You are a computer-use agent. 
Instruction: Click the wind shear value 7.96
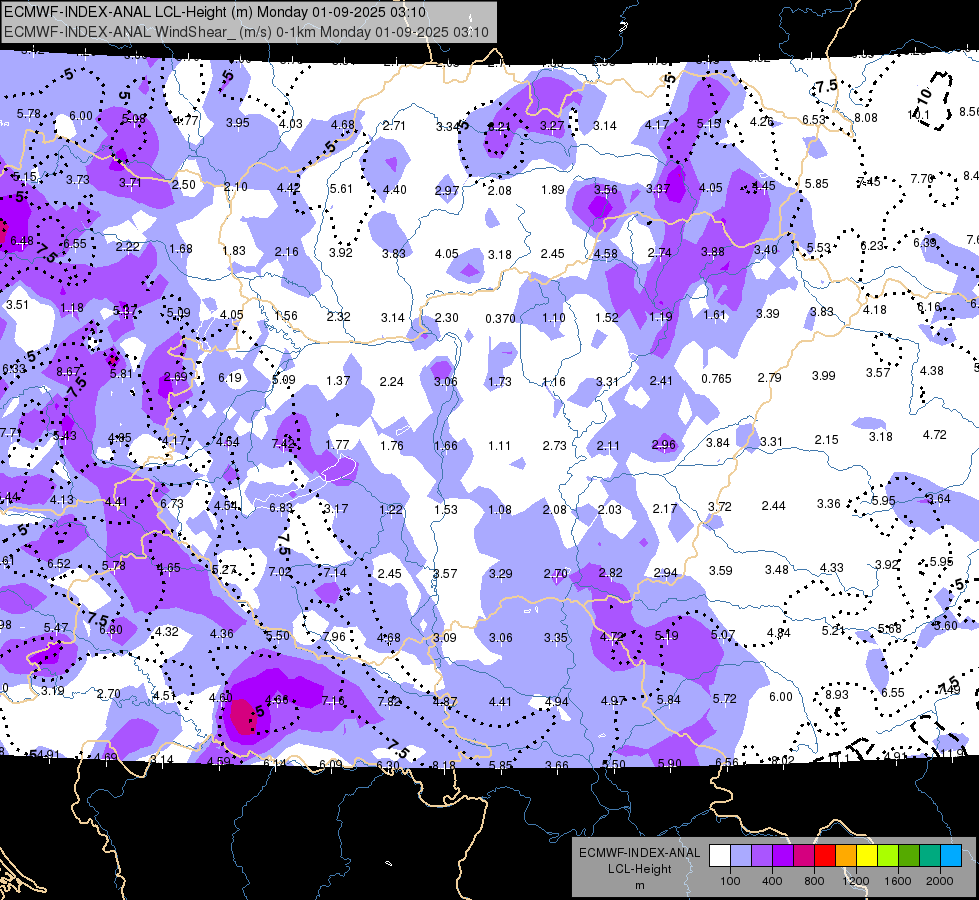[x=334, y=636]
